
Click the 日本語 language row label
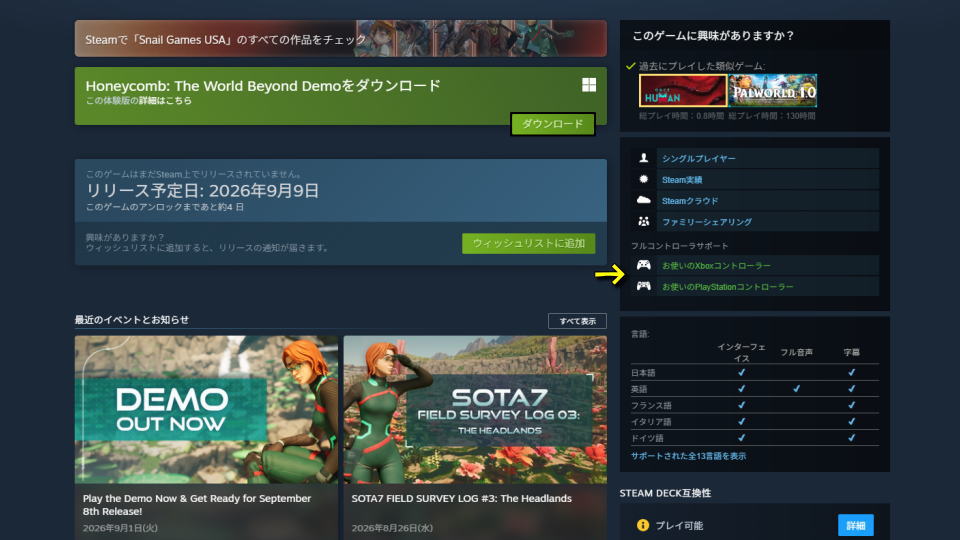coord(643,372)
